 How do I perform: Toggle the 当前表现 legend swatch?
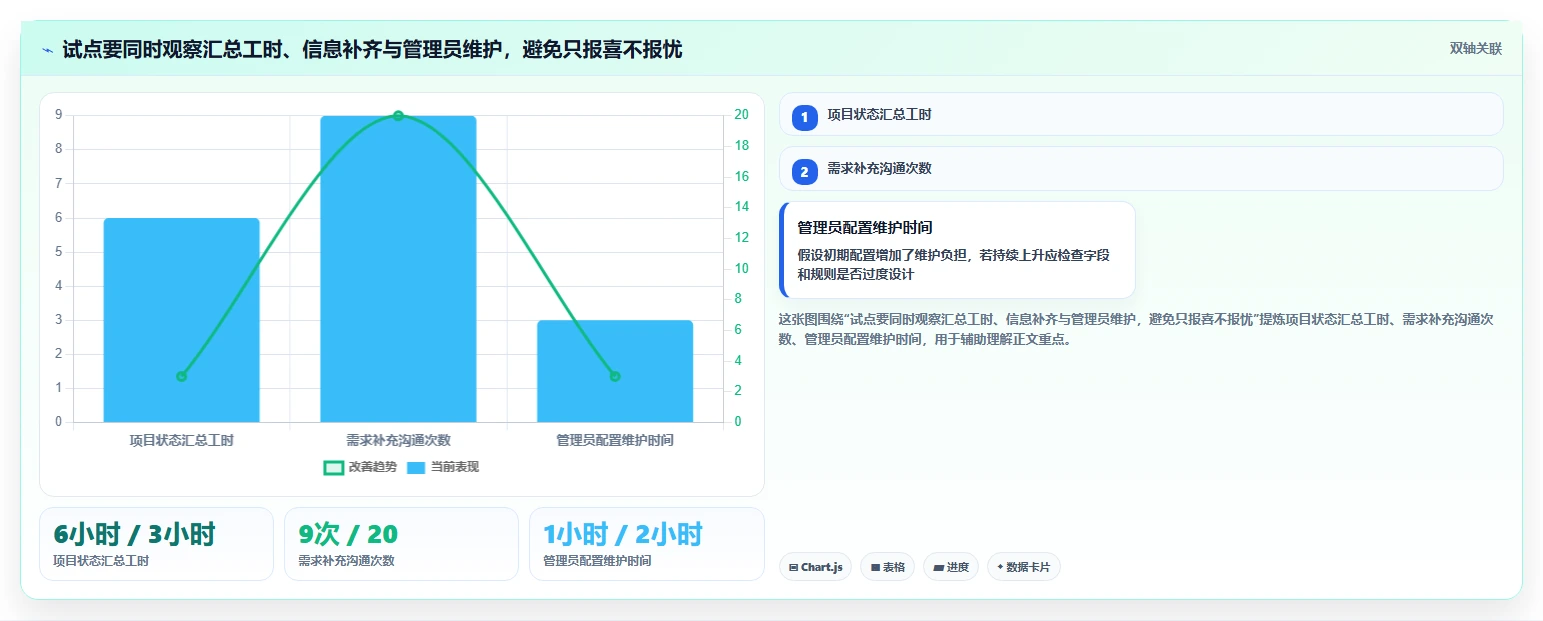416,467
